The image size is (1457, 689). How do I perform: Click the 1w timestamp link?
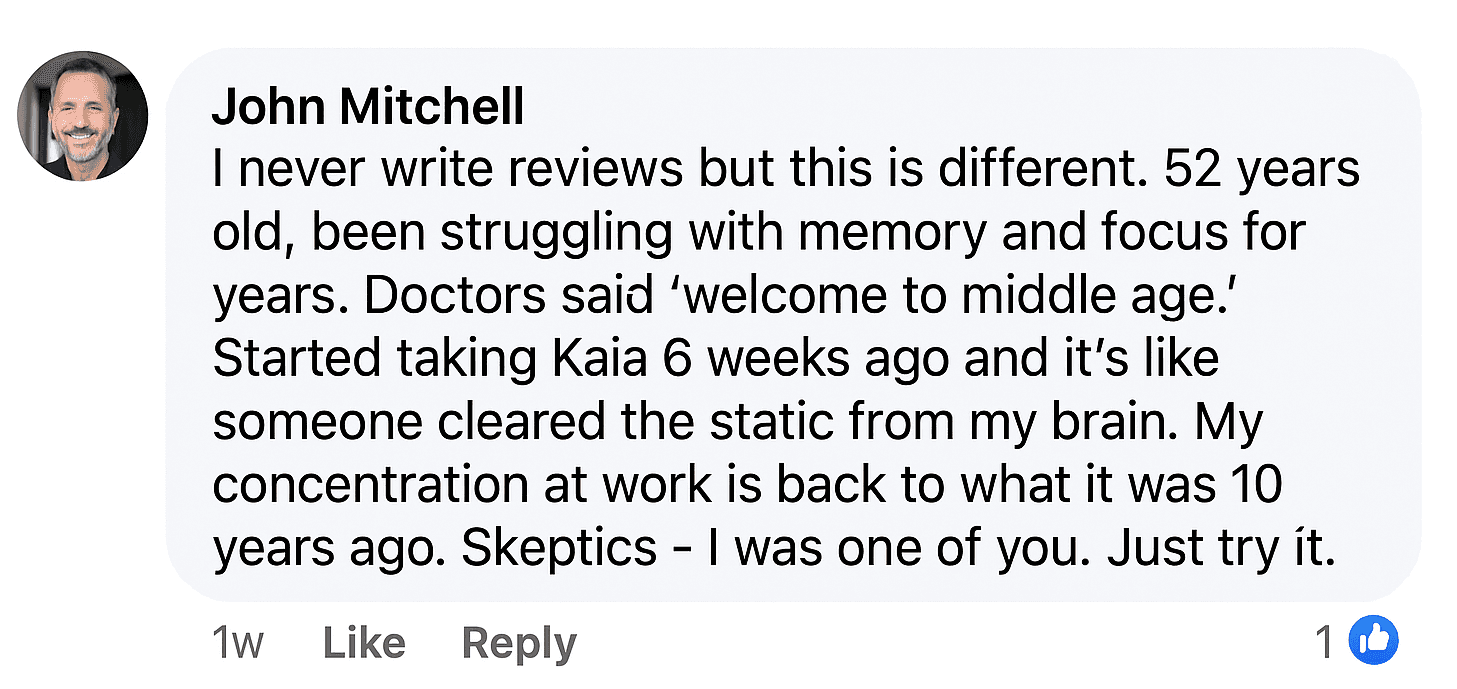[x=236, y=643]
